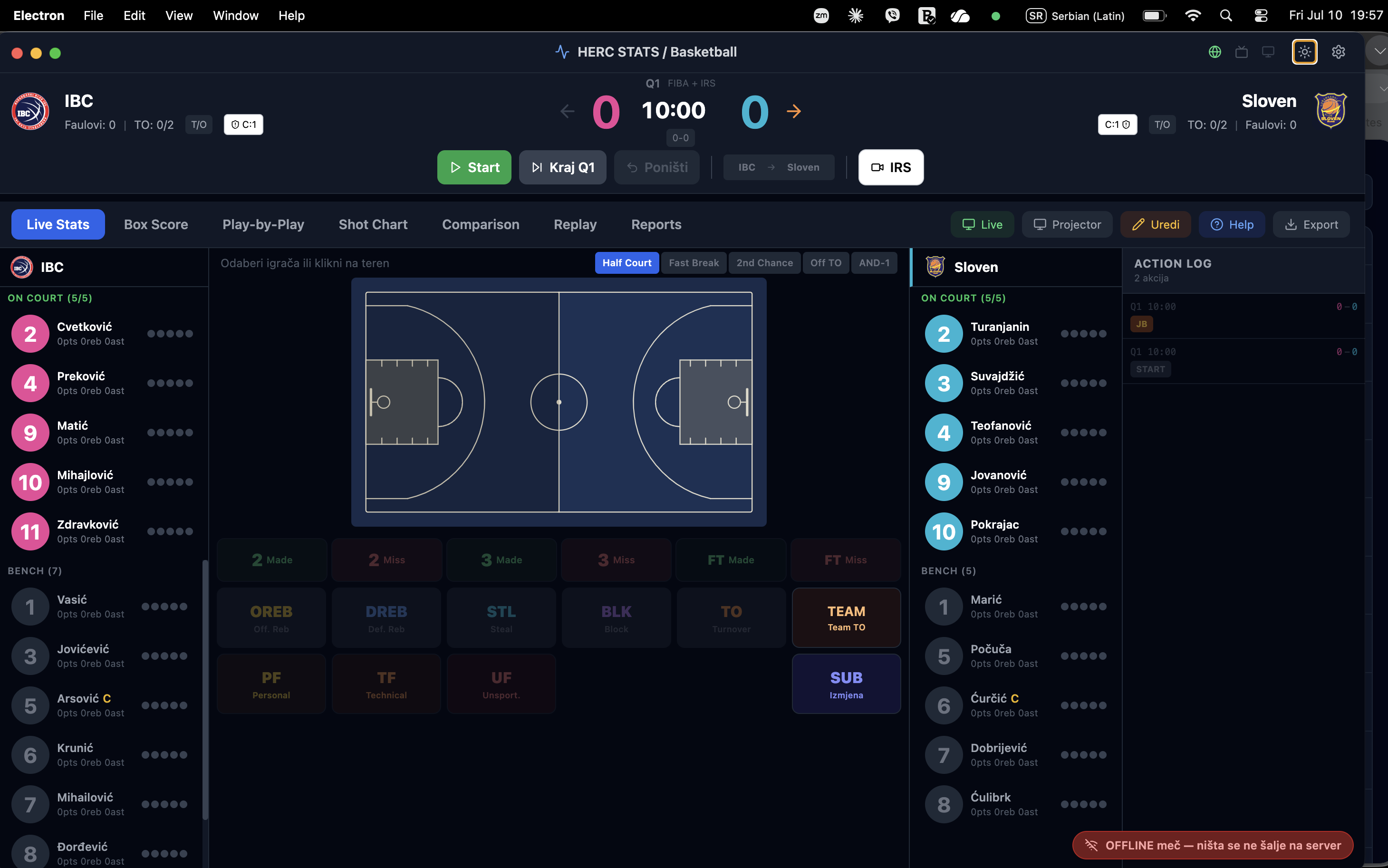Screen dimensions: 1388x868
Task: Click center circle on the basketball court
Action: 559,402
